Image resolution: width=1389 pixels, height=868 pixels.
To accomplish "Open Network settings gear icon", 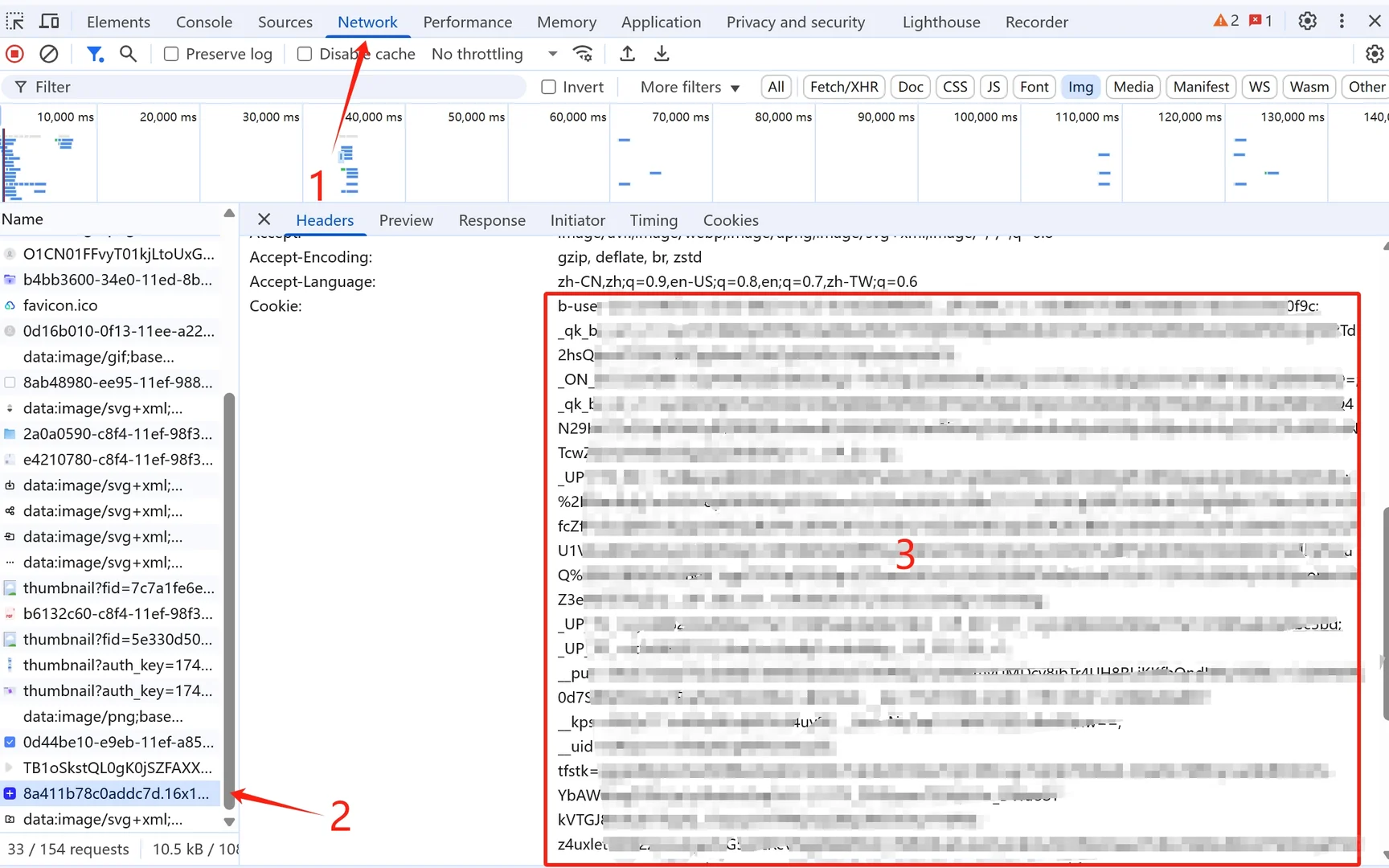I will [x=1375, y=54].
